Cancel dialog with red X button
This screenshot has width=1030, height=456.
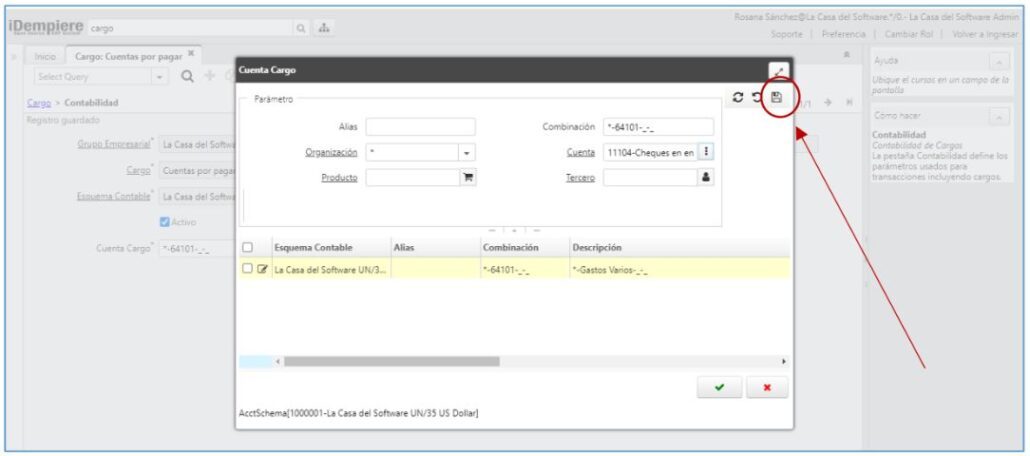pos(767,388)
